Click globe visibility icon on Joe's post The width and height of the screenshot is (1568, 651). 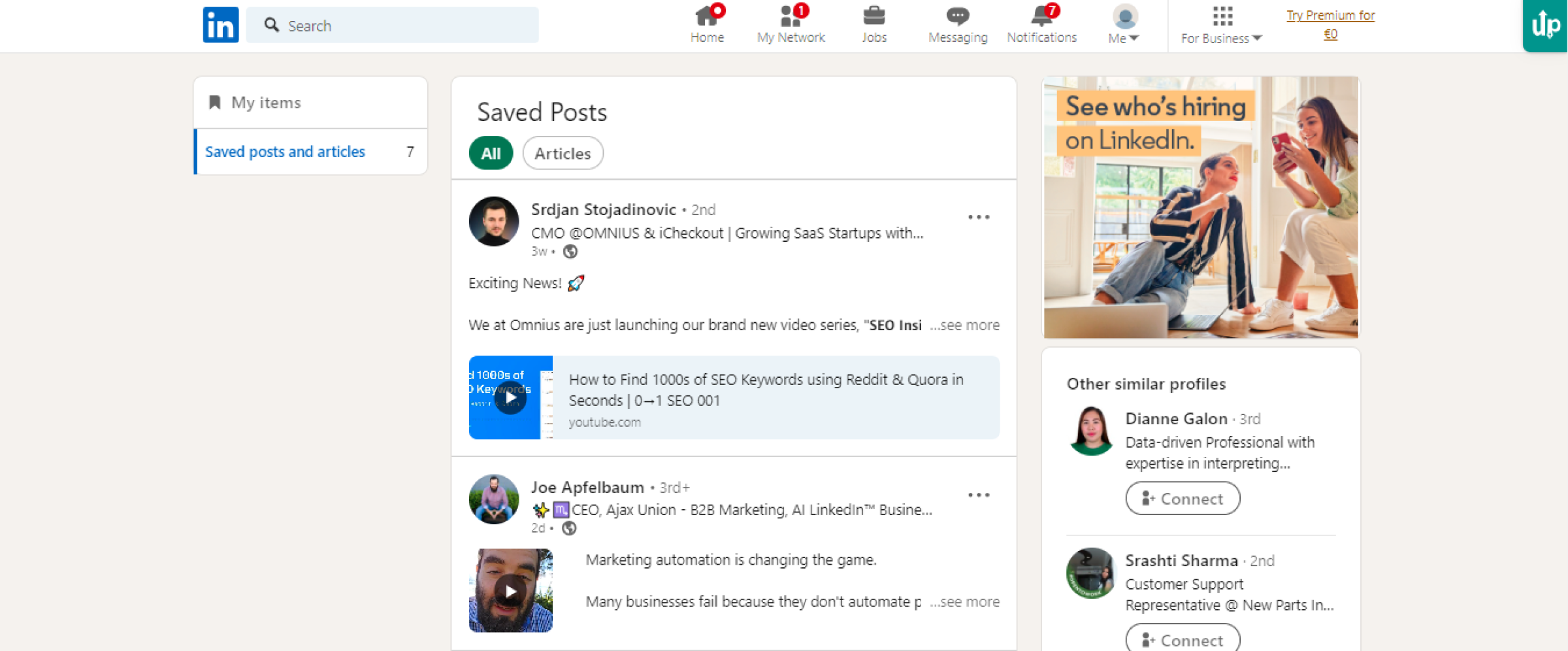570,528
